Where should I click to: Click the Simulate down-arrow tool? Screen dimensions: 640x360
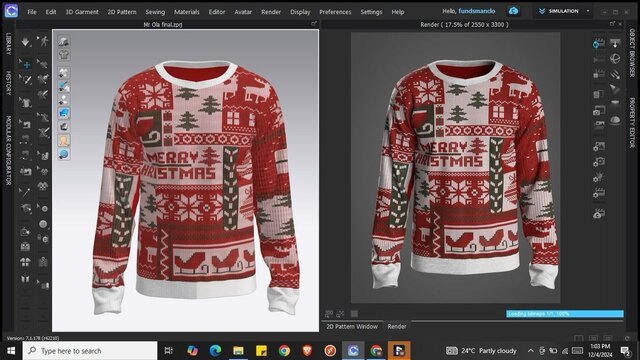(x=25, y=42)
